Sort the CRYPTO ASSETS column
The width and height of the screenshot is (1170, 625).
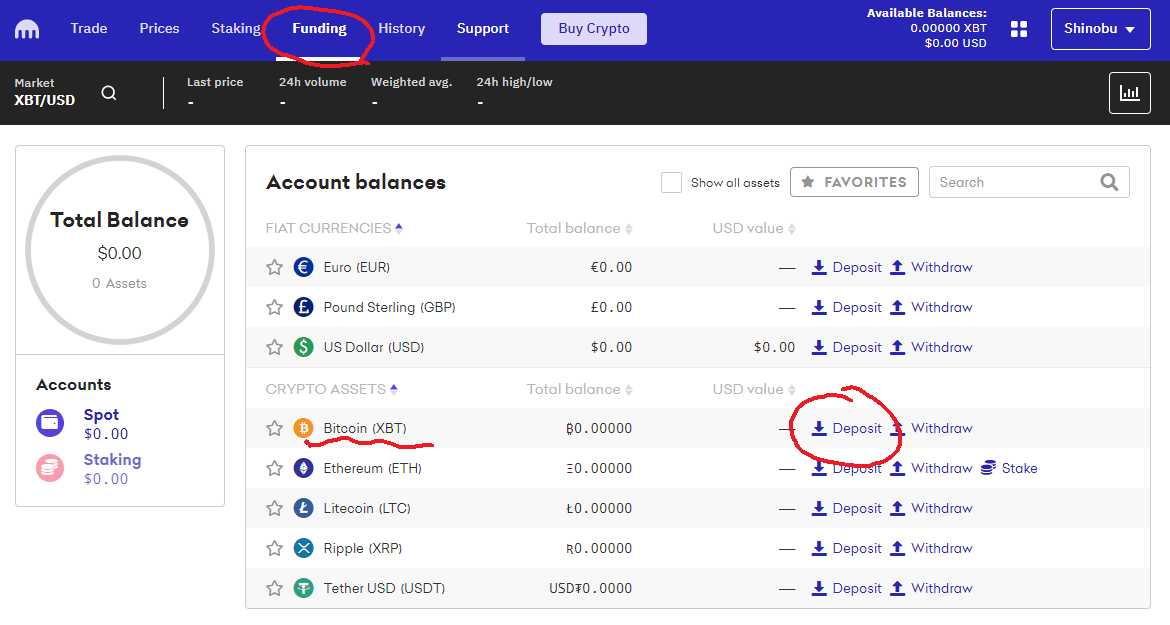click(x=394, y=388)
